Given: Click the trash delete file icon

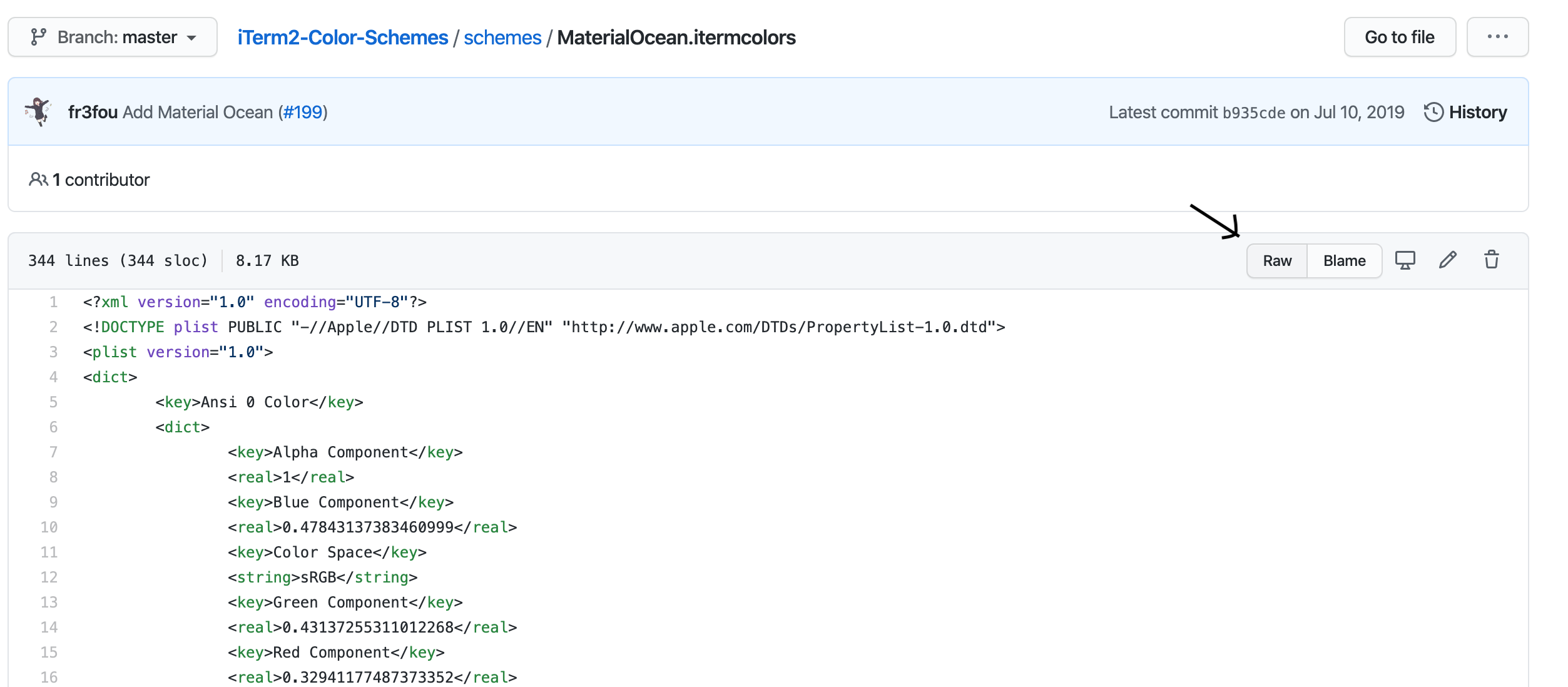Looking at the screenshot, I should coord(1491,260).
